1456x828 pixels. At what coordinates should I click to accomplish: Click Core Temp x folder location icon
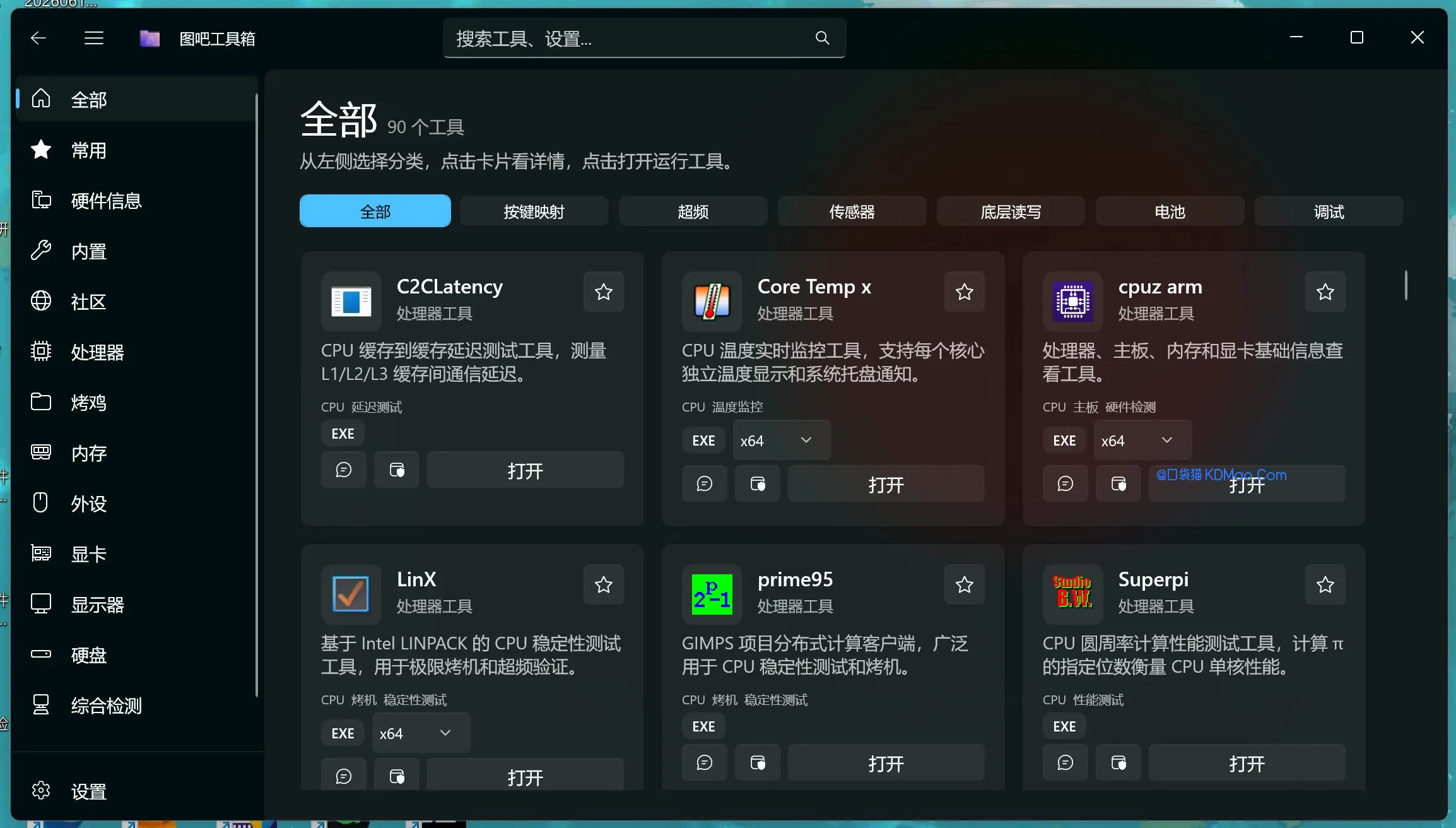click(x=758, y=483)
